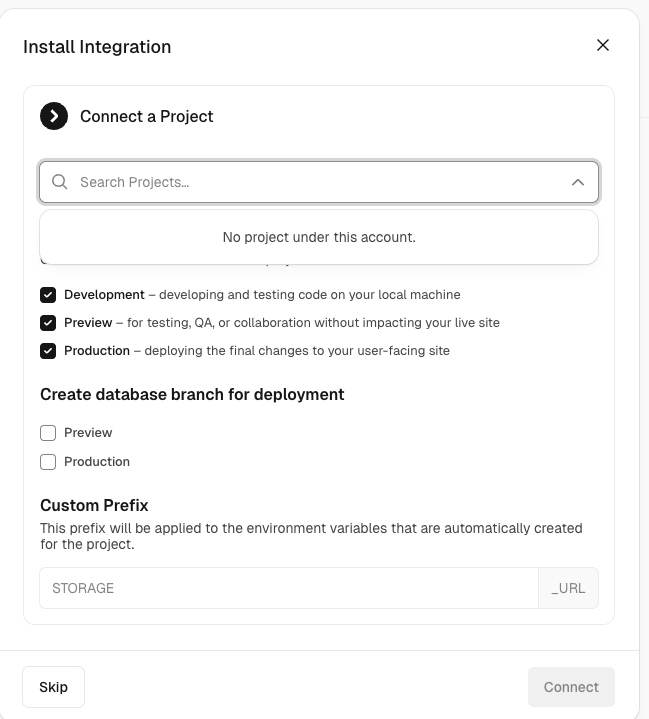649x719 pixels.
Task: Close the Install Integration dialog
Action: coord(602,45)
